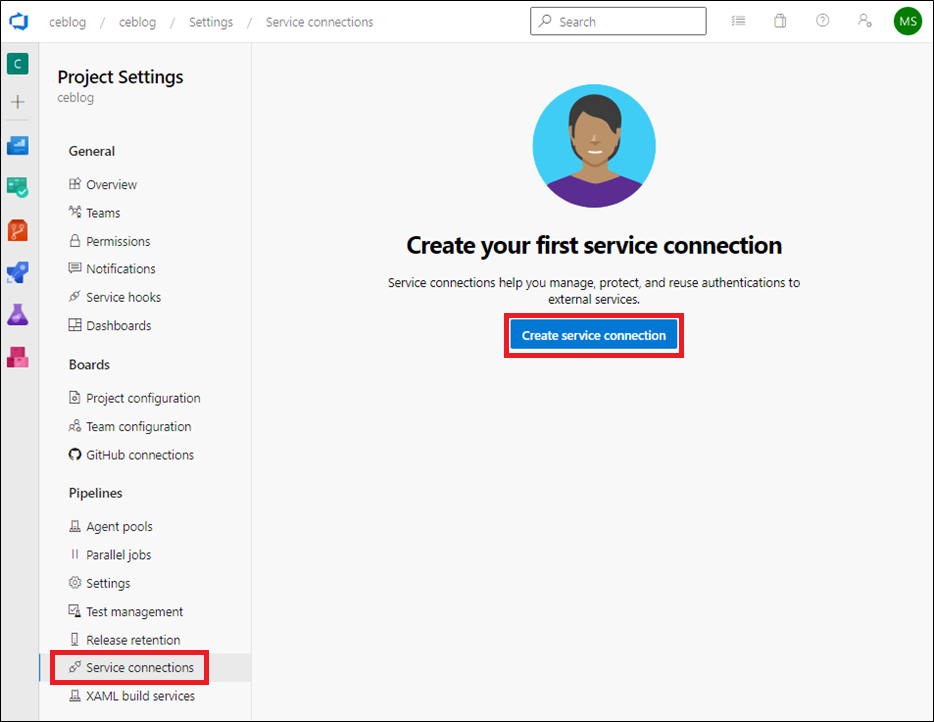This screenshot has width=934, height=722.
Task: Click the plus icon to add new
Action: [x=17, y=102]
